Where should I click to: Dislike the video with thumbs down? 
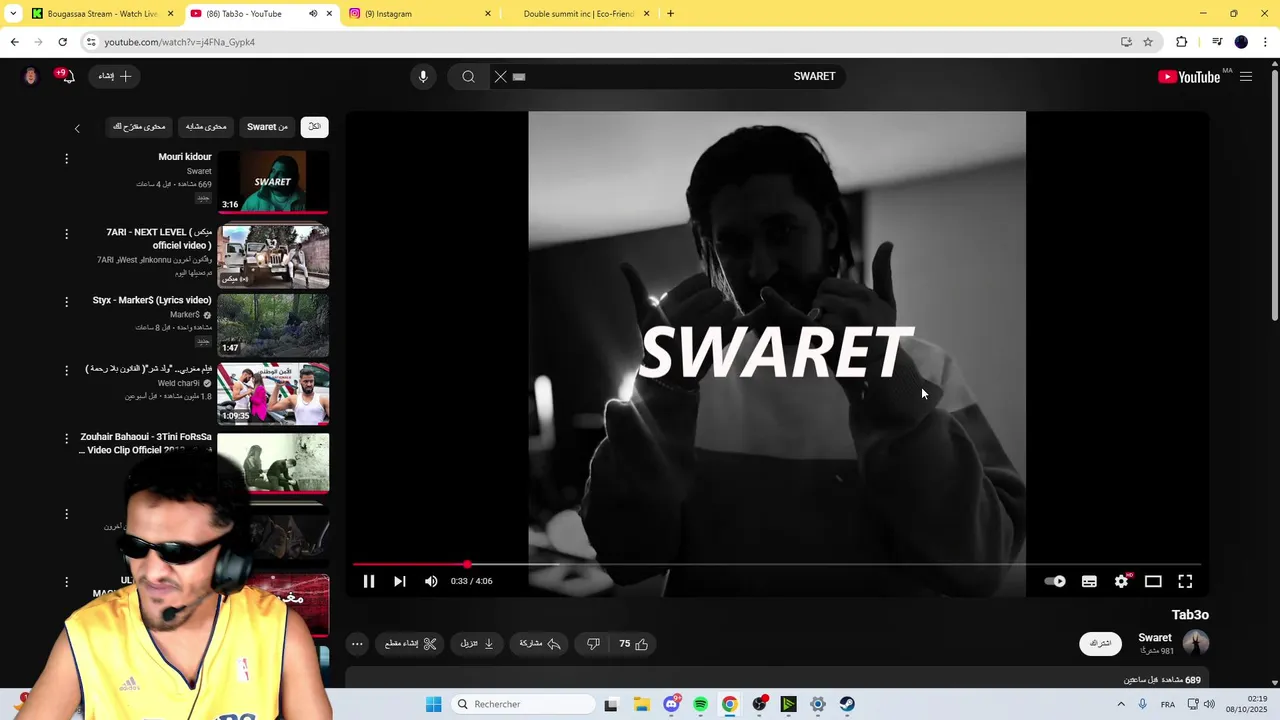pyautogui.click(x=593, y=644)
